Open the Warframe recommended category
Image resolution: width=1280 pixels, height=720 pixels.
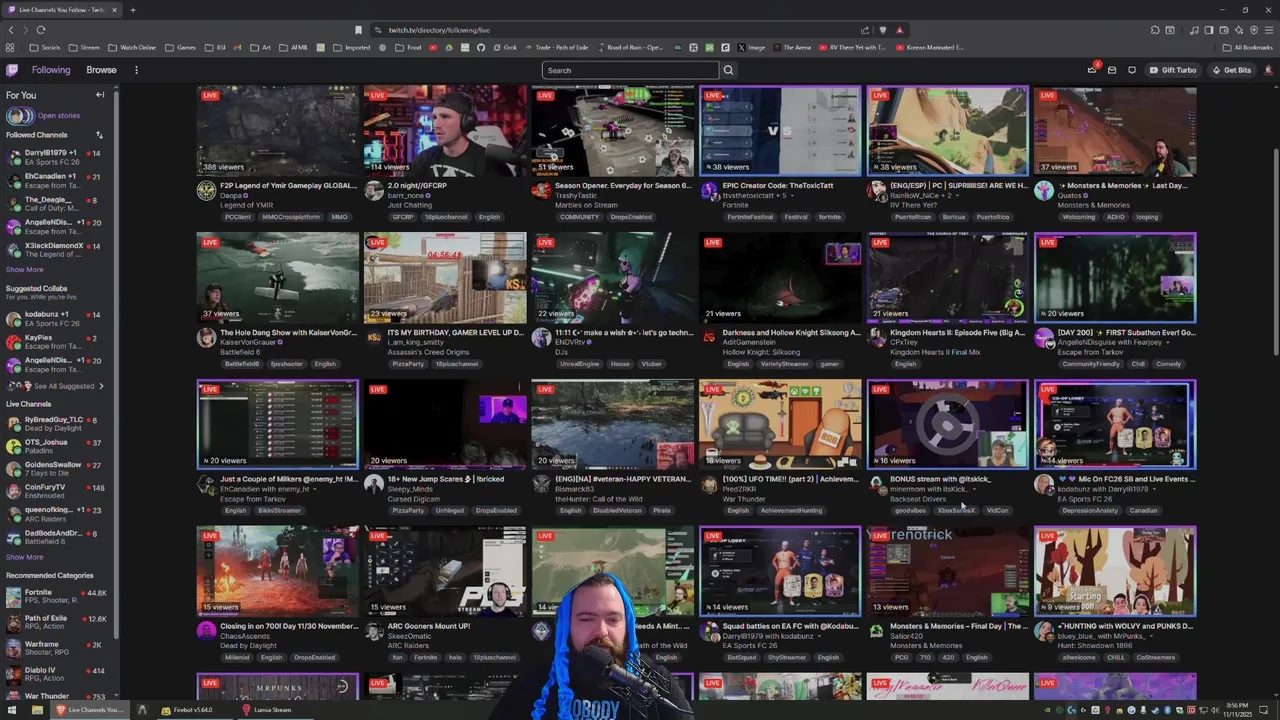(59, 648)
